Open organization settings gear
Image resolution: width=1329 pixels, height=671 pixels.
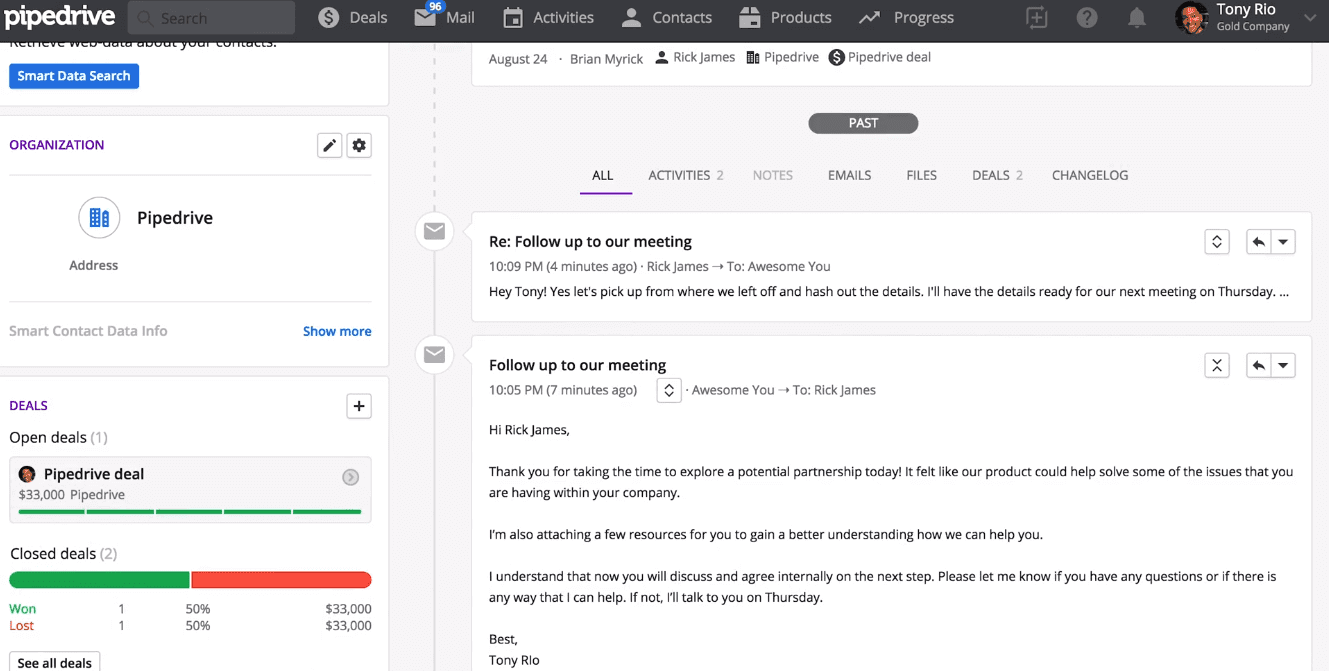(x=359, y=145)
